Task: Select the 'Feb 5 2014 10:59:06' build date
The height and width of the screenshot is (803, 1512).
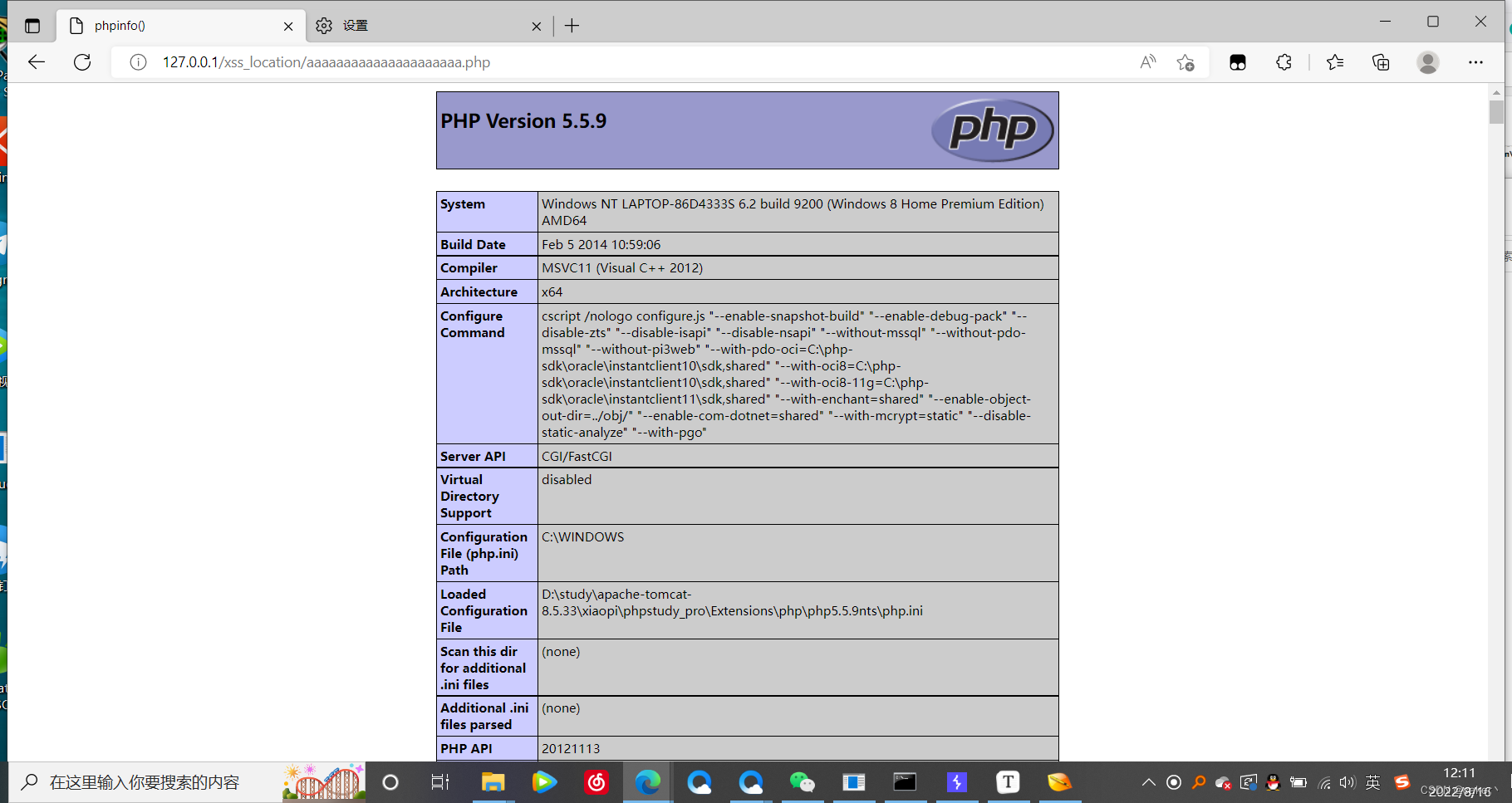Action: point(601,245)
